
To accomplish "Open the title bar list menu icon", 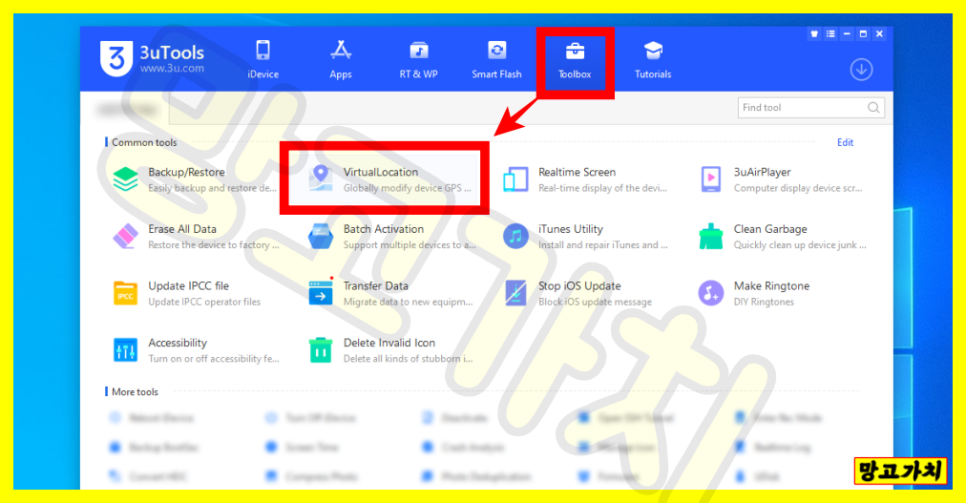I will click(830, 34).
